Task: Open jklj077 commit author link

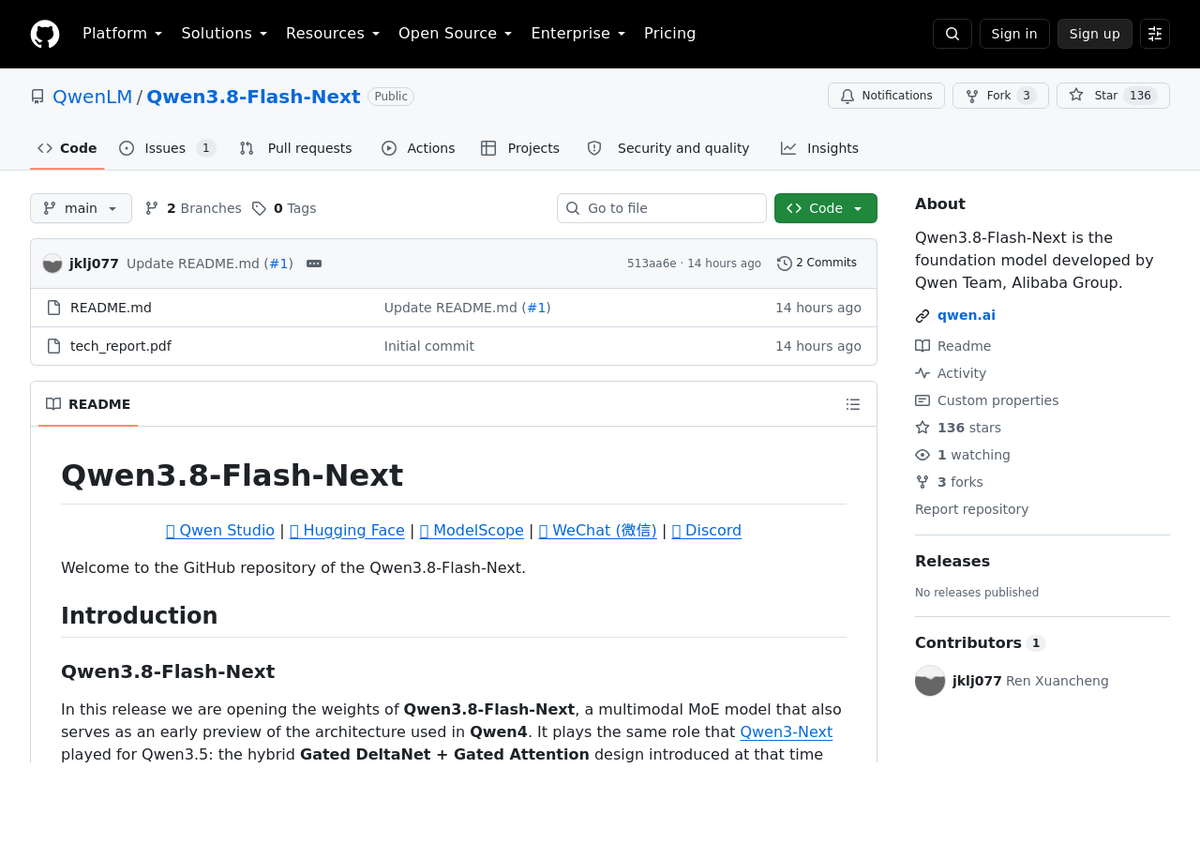Action: pos(94,264)
